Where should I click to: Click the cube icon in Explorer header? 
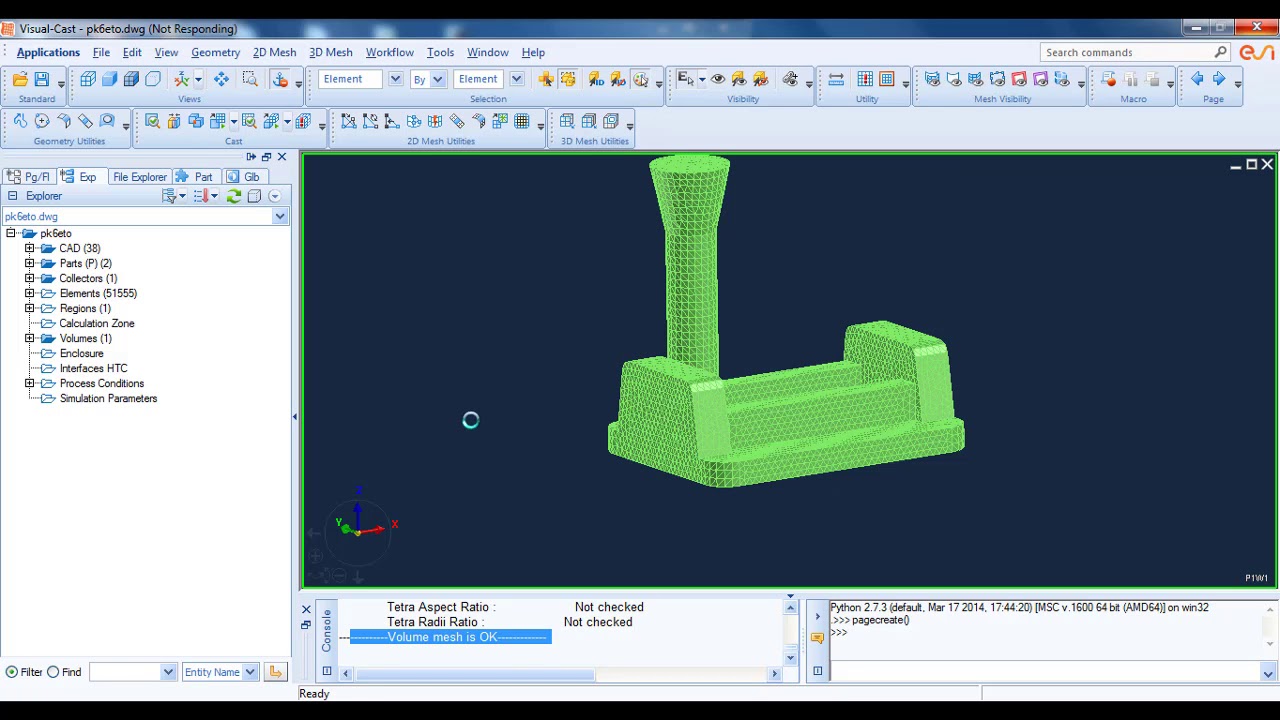pos(254,196)
